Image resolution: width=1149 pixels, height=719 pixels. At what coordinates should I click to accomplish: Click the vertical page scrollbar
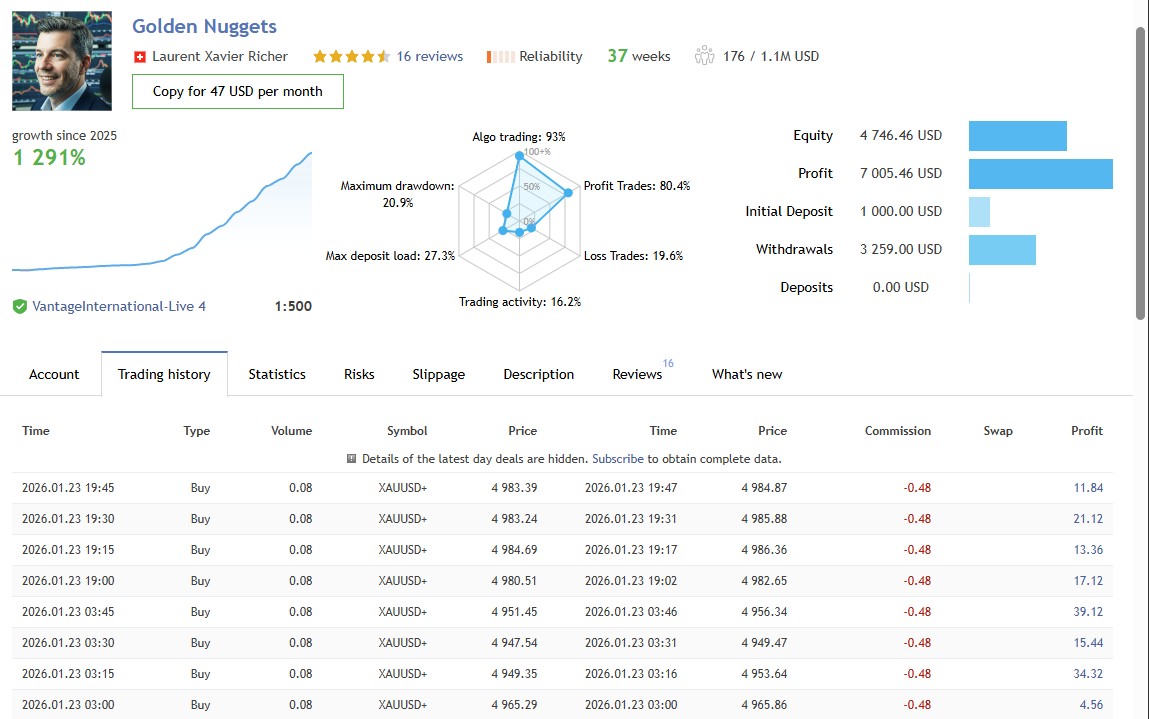pyautogui.click(x=1140, y=173)
